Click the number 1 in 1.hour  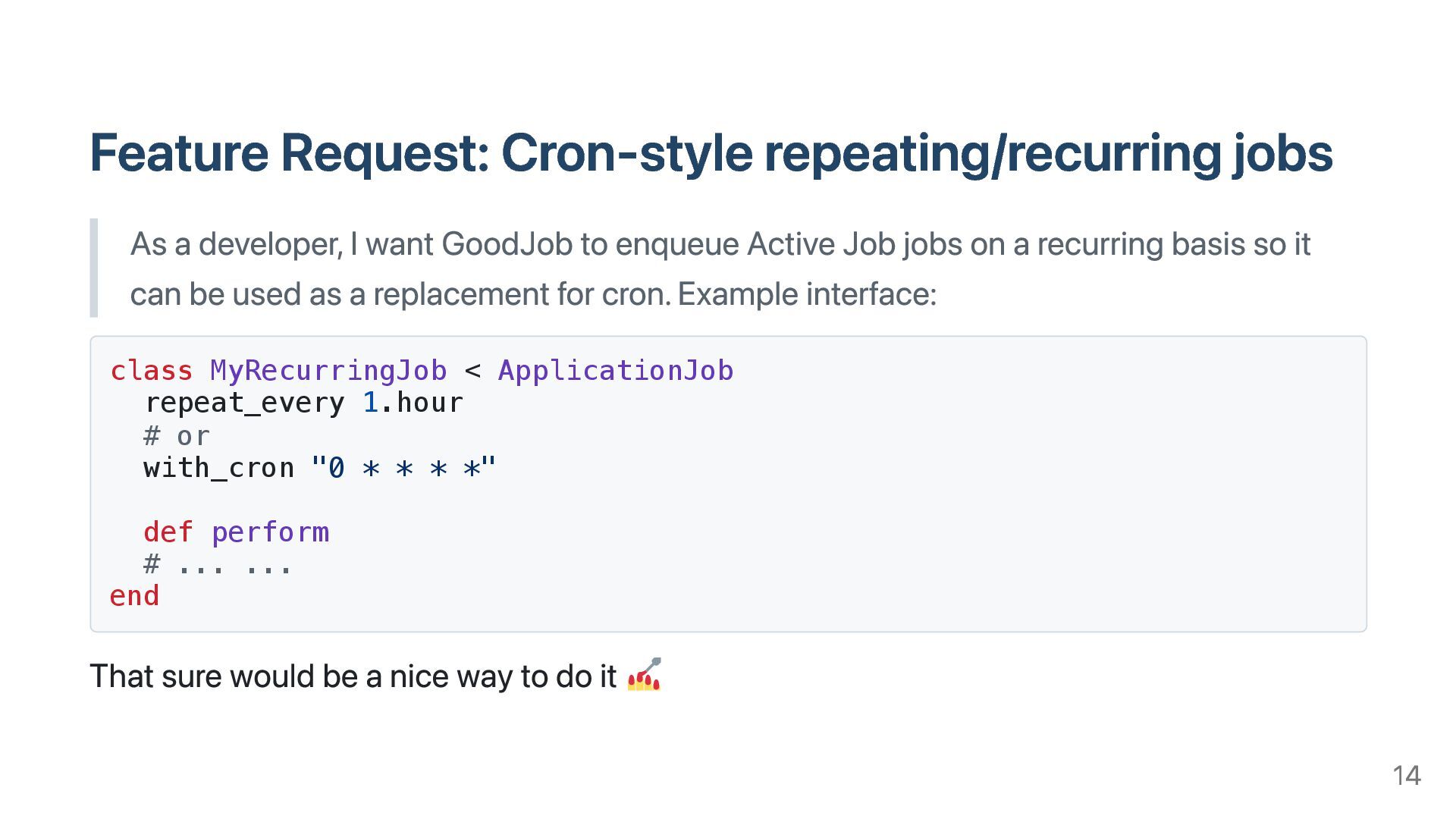pyautogui.click(x=370, y=403)
